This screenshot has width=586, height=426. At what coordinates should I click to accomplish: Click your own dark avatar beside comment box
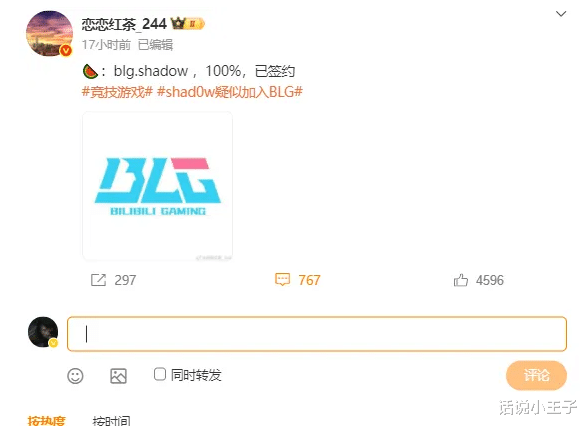[43, 332]
